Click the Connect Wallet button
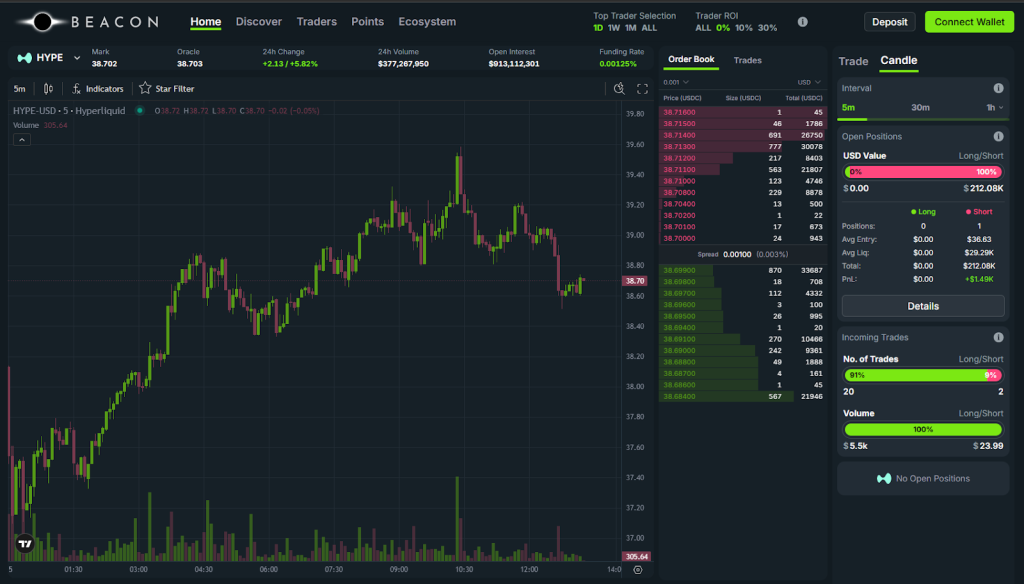 click(968, 22)
